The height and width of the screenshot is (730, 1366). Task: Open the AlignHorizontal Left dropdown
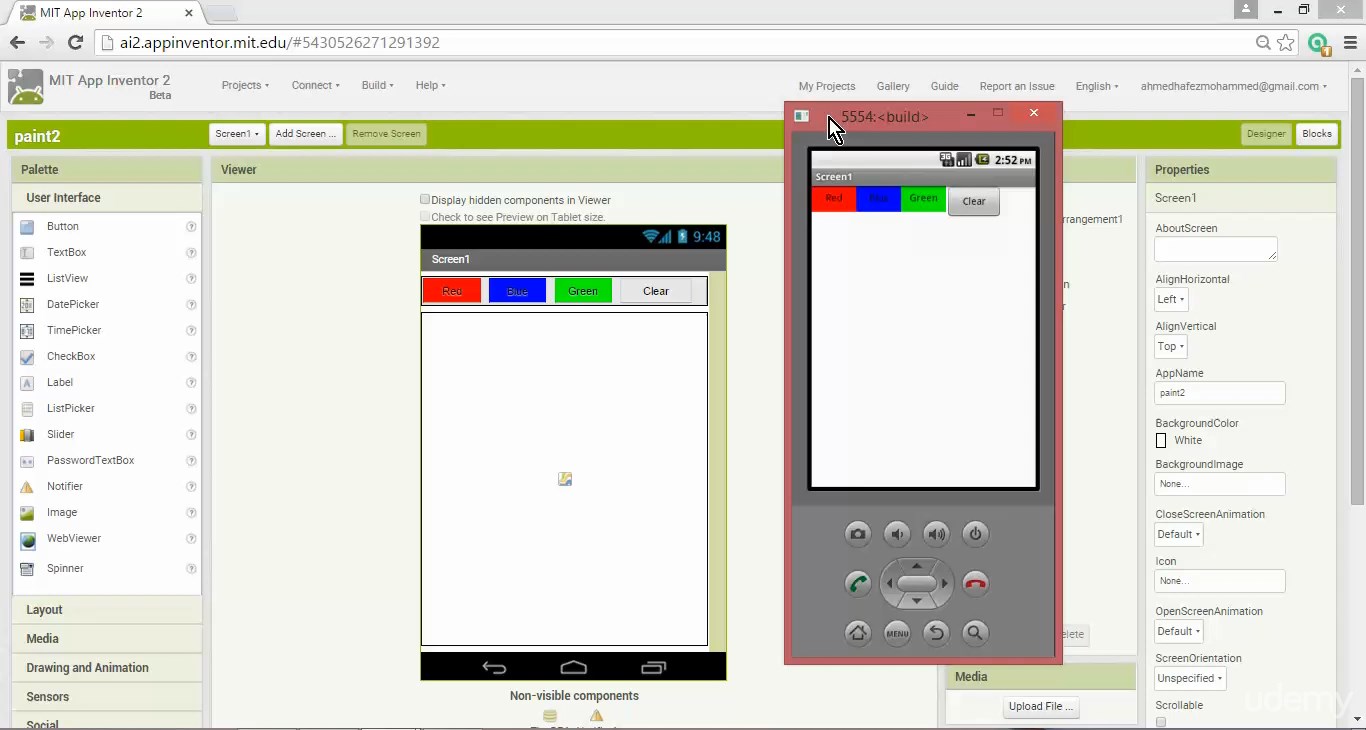[1171, 299]
